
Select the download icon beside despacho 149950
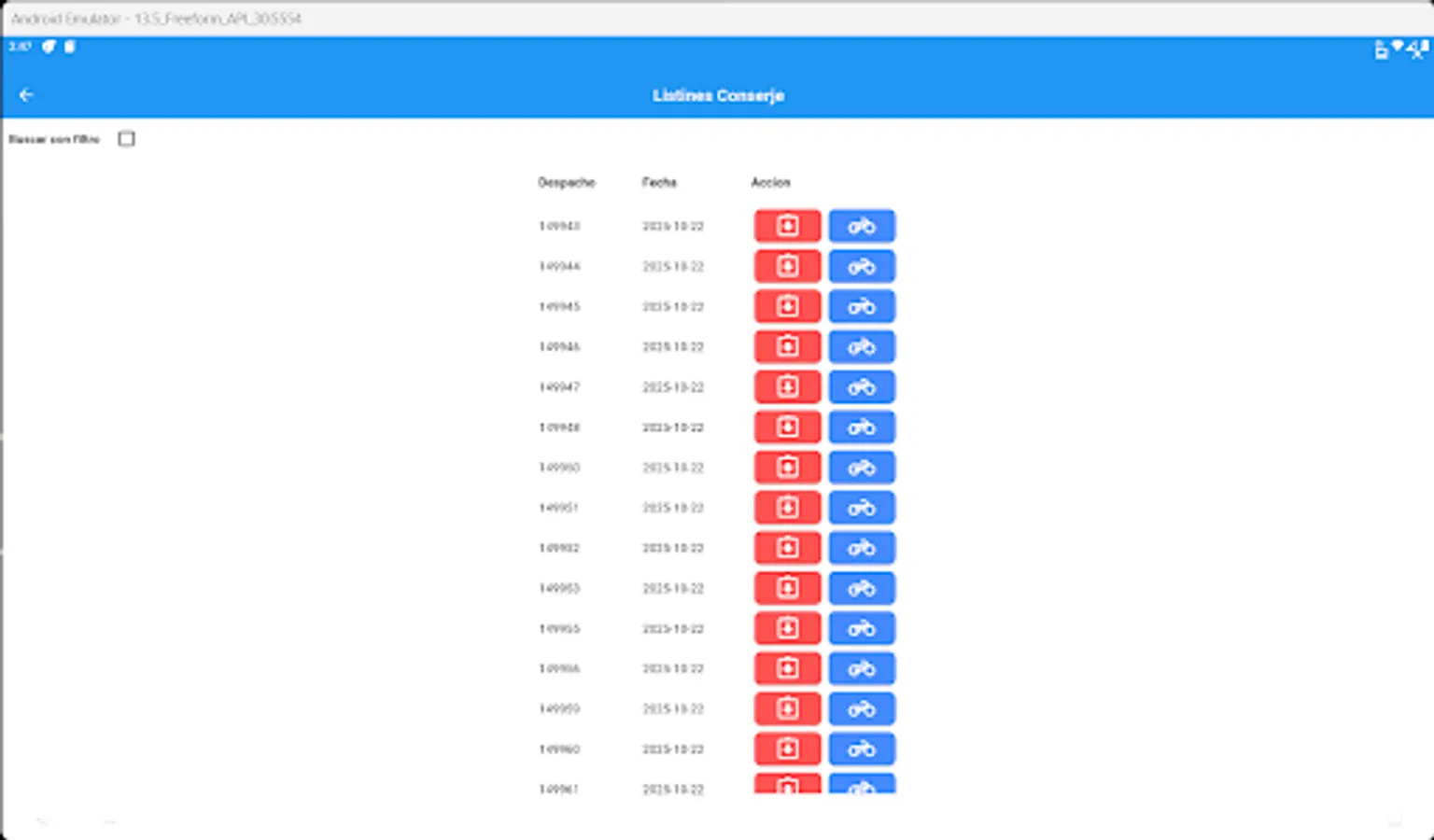click(787, 467)
